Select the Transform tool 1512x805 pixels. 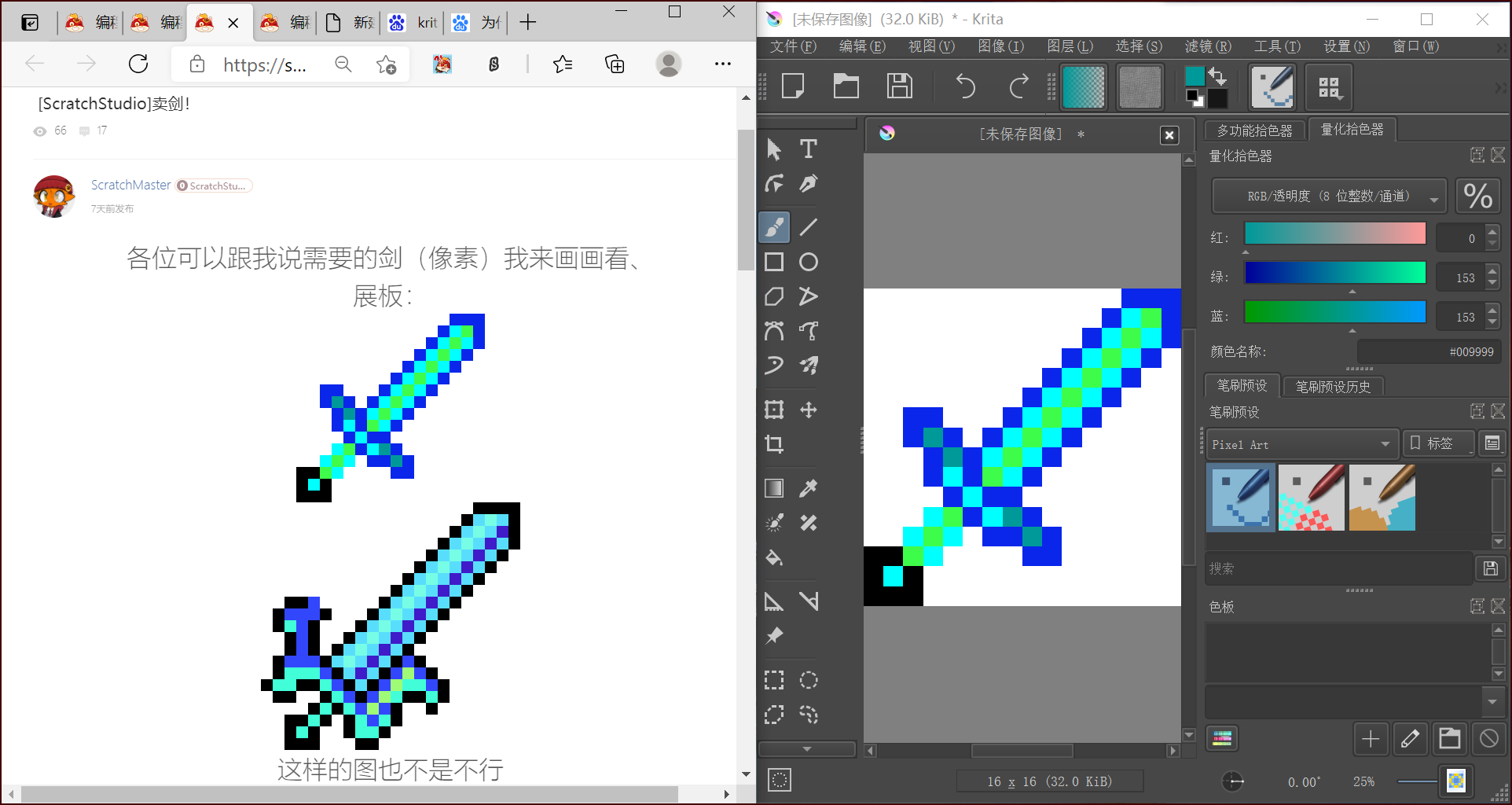click(x=774, y=410)
